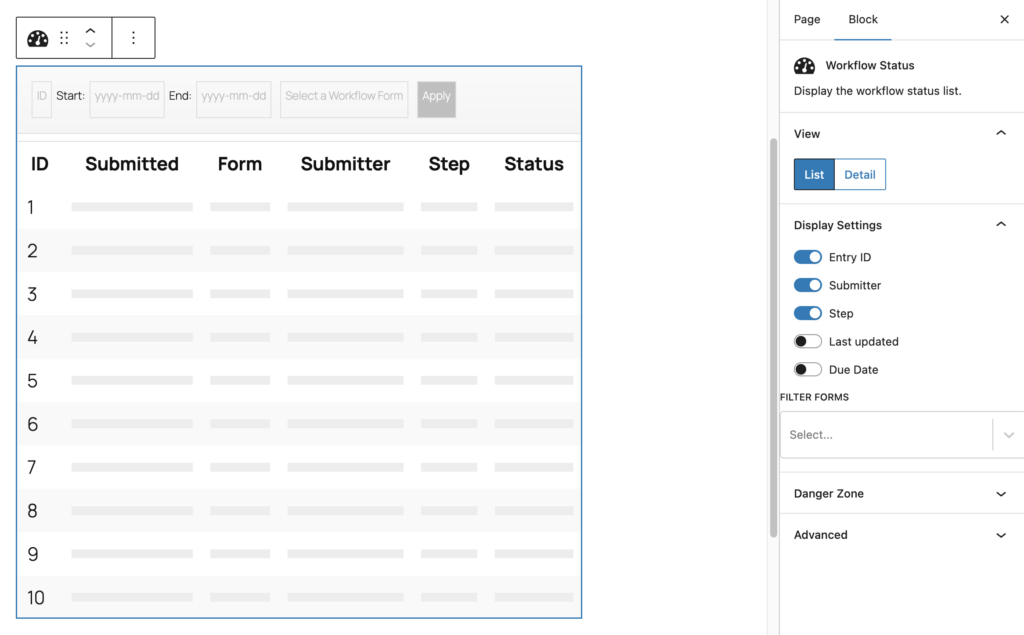Click the Display Settings heading text

[x=837, y=225]
